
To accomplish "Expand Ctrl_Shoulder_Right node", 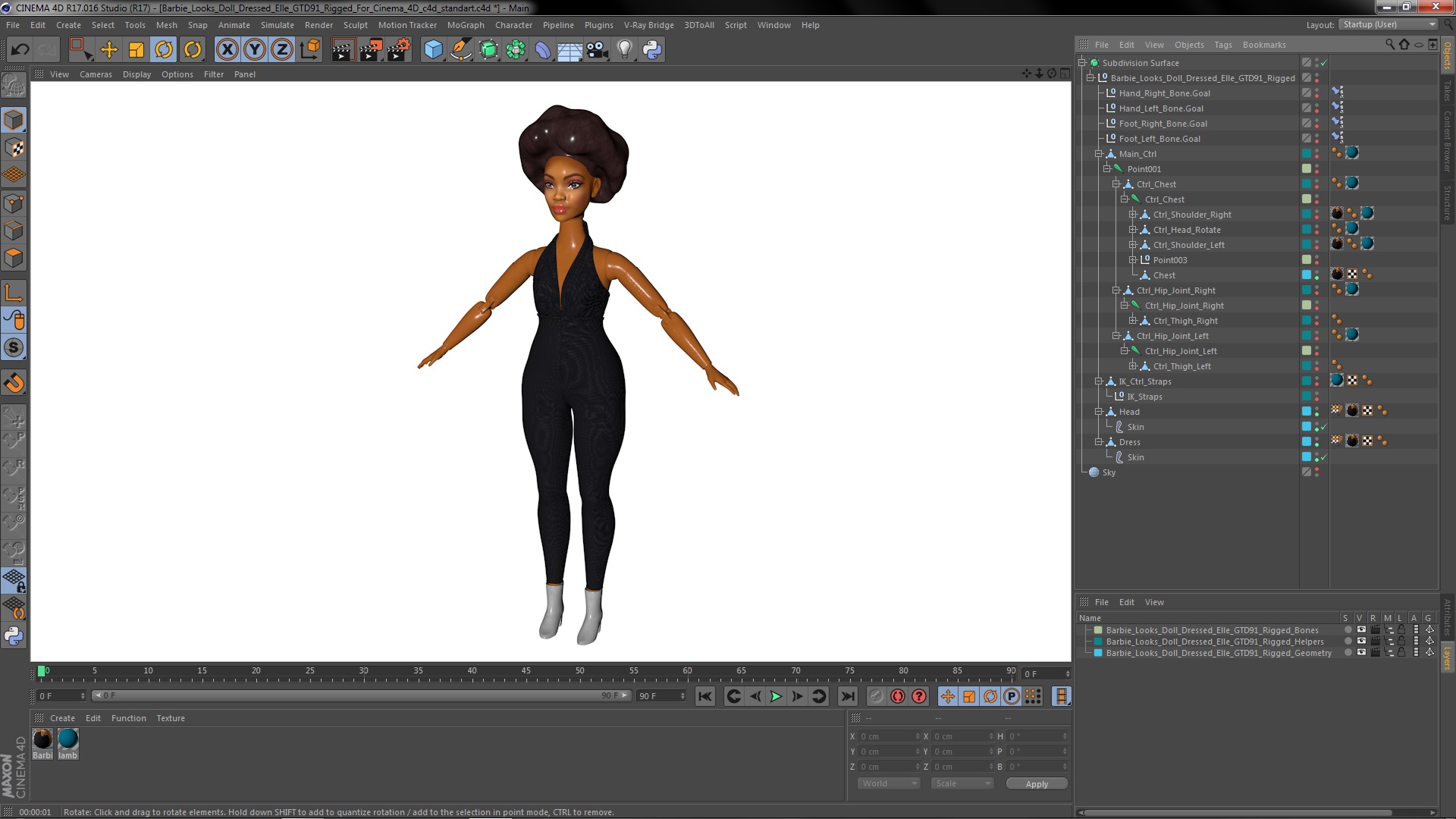I will coord(1132,215).
